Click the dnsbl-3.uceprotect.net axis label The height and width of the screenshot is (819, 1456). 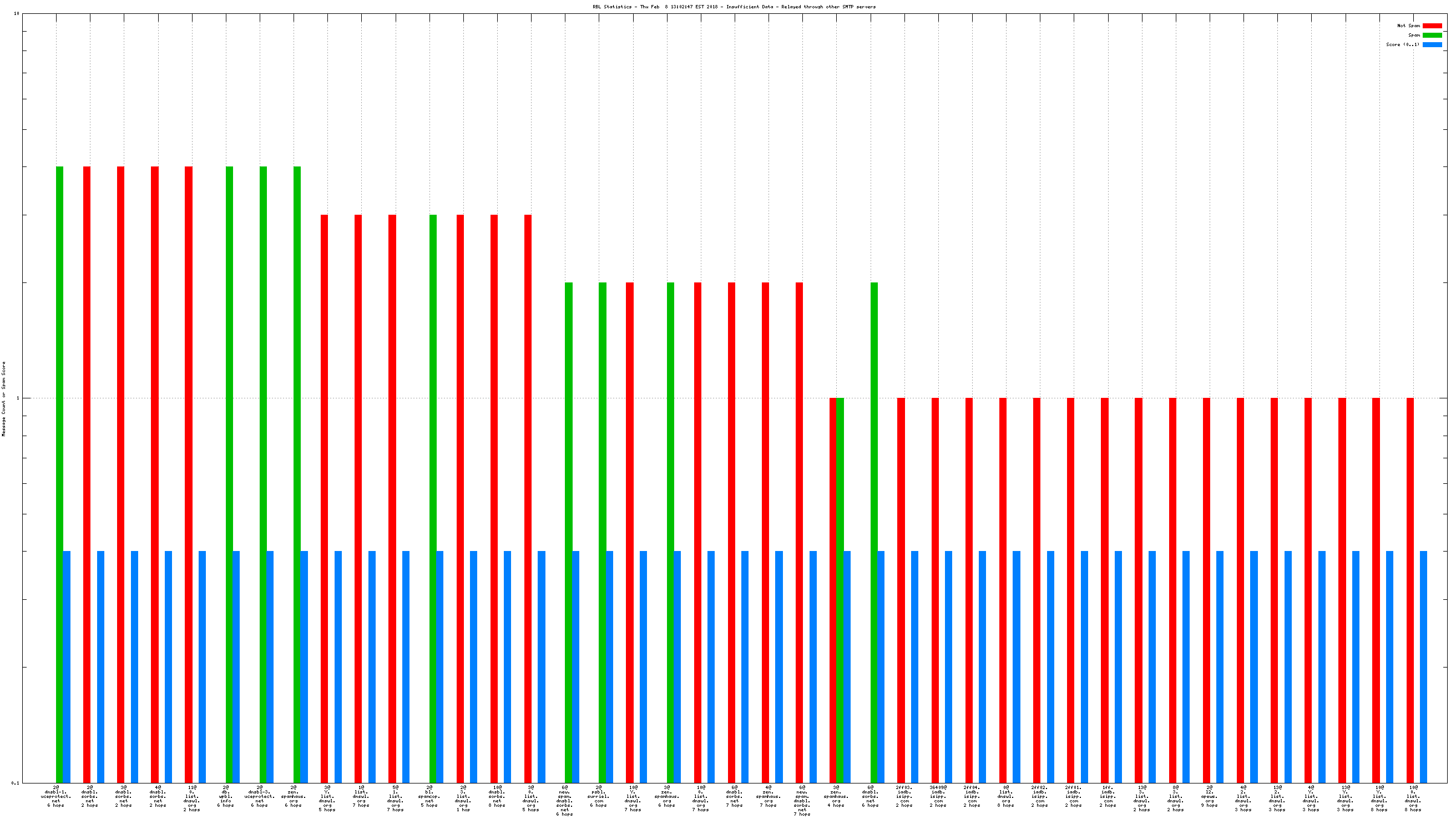(260, 796)
